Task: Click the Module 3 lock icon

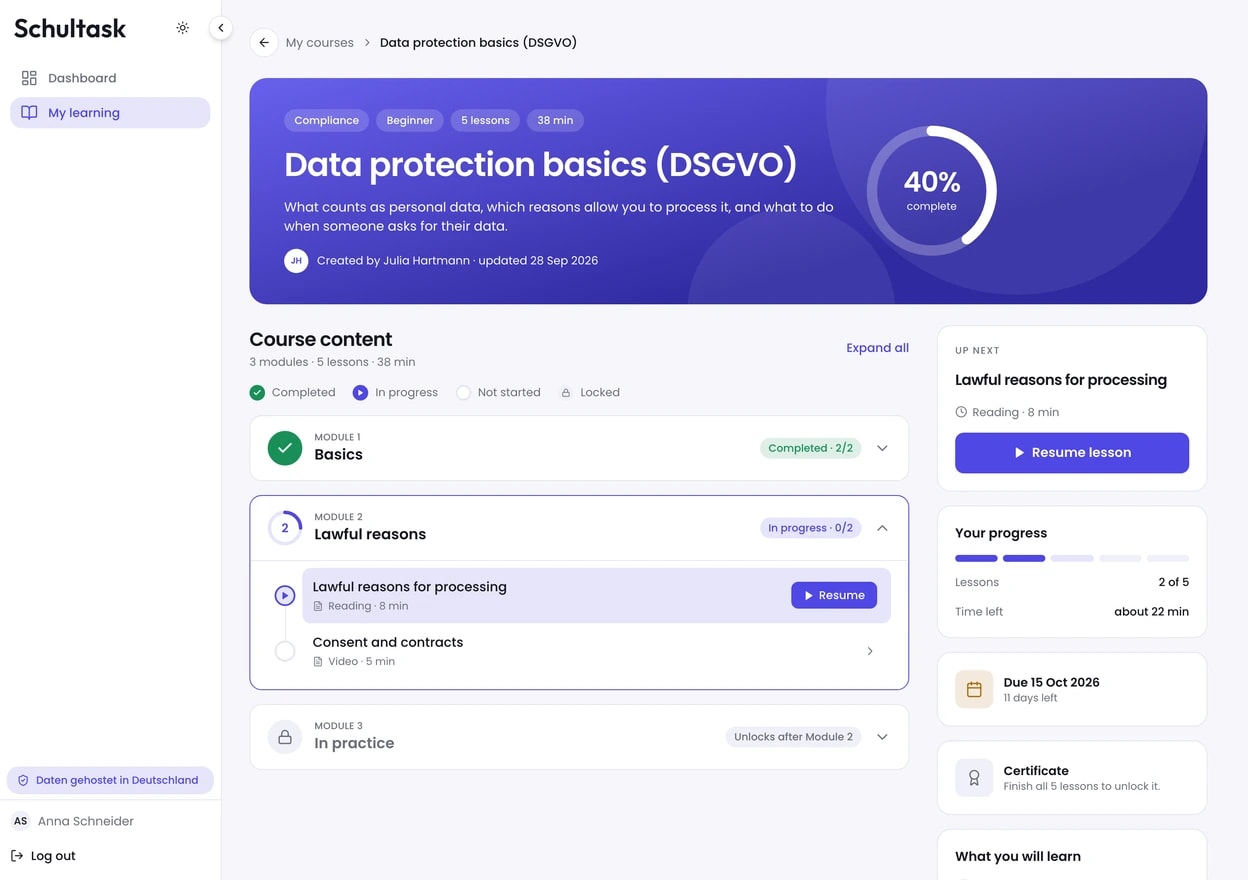Action: (285, 737)
